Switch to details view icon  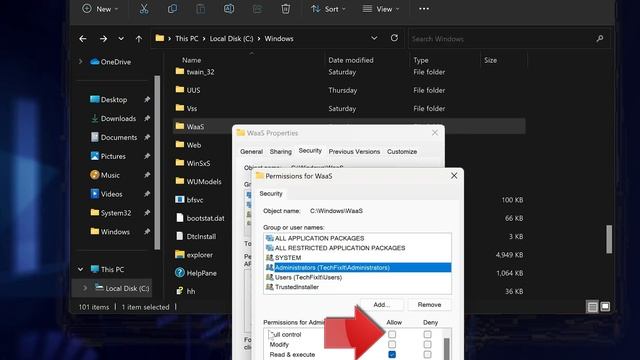[592, 307]
